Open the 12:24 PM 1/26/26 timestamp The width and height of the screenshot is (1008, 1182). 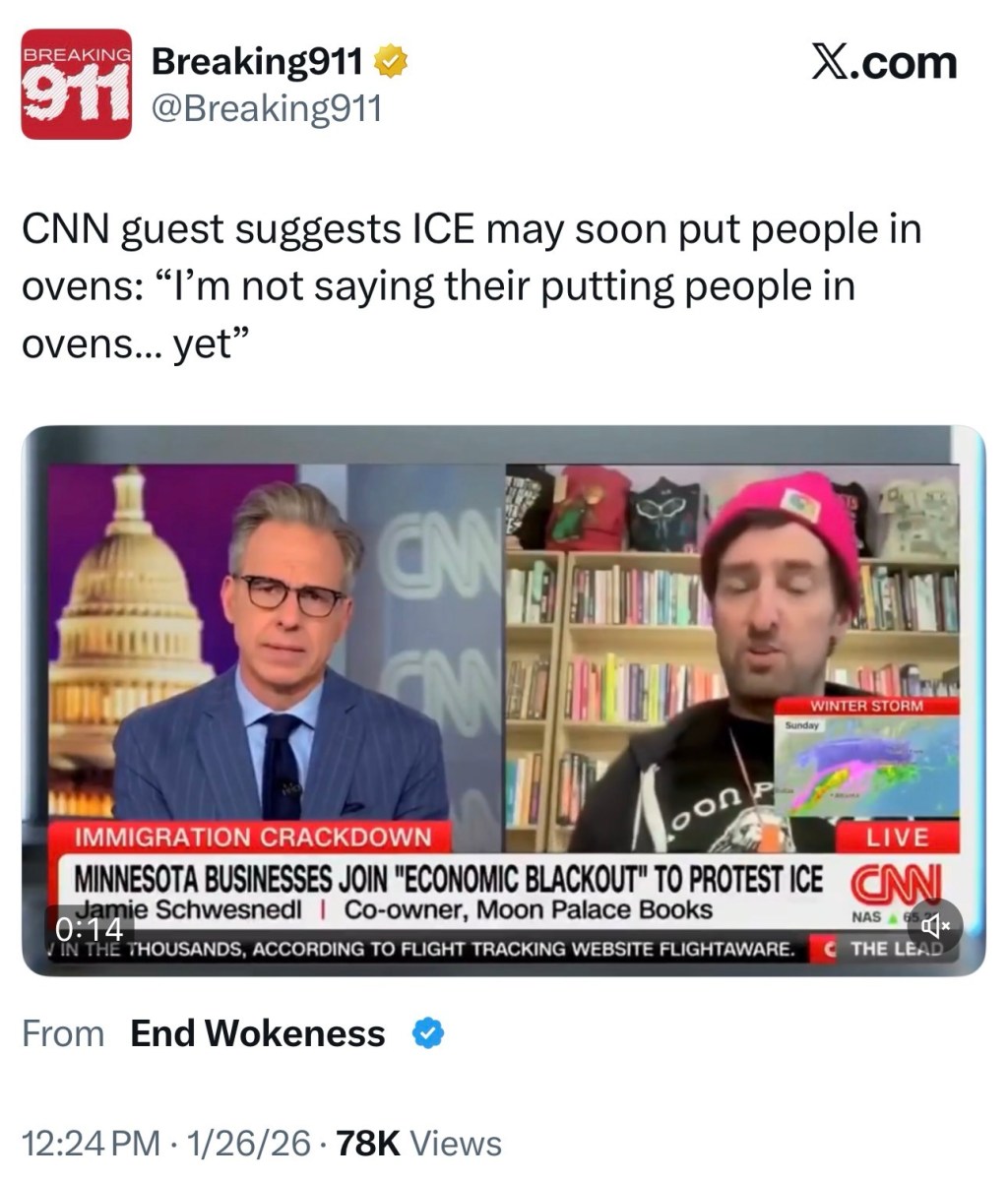(171, 1144)
